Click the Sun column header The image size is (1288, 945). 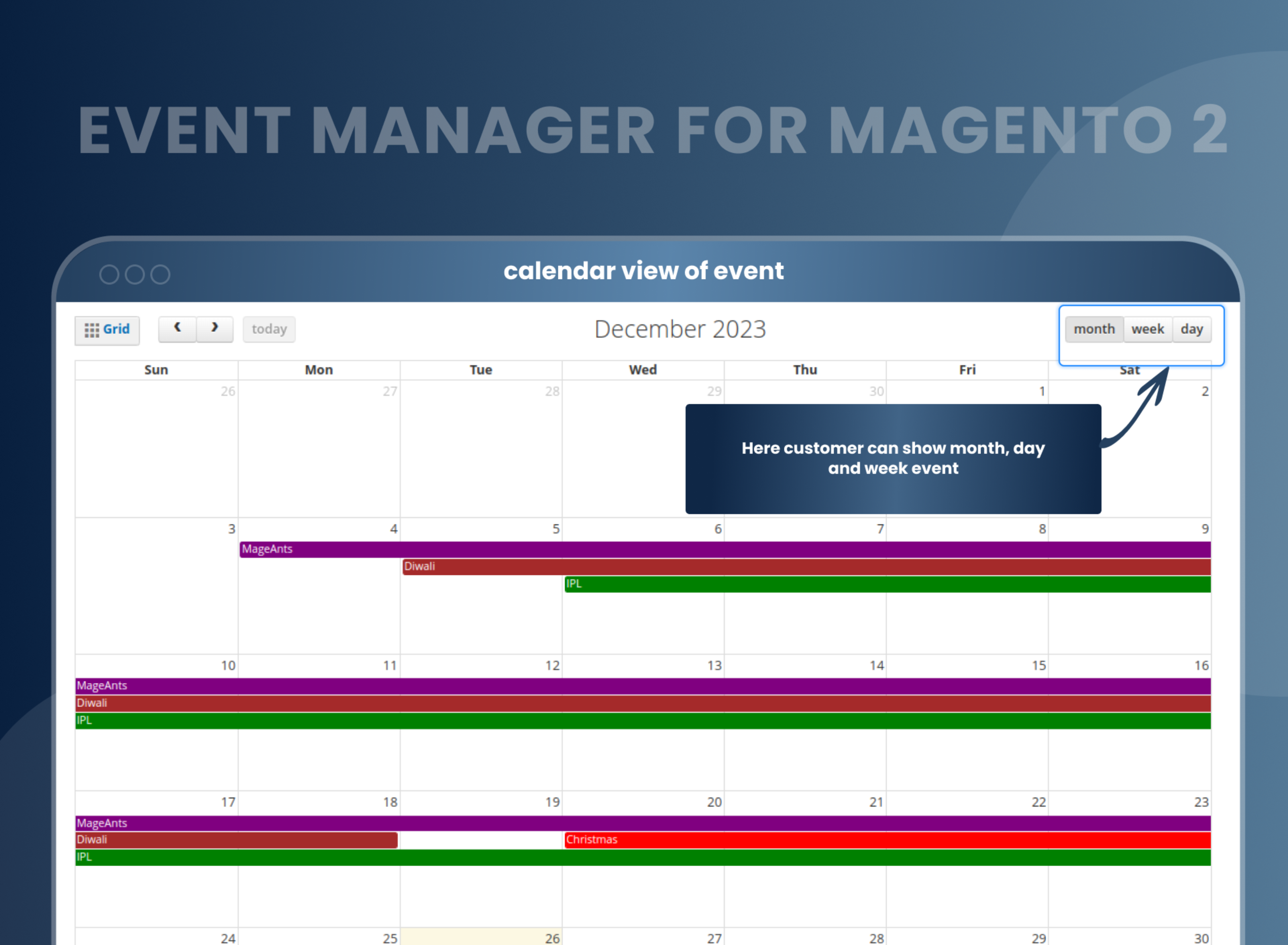click(156, 370)
